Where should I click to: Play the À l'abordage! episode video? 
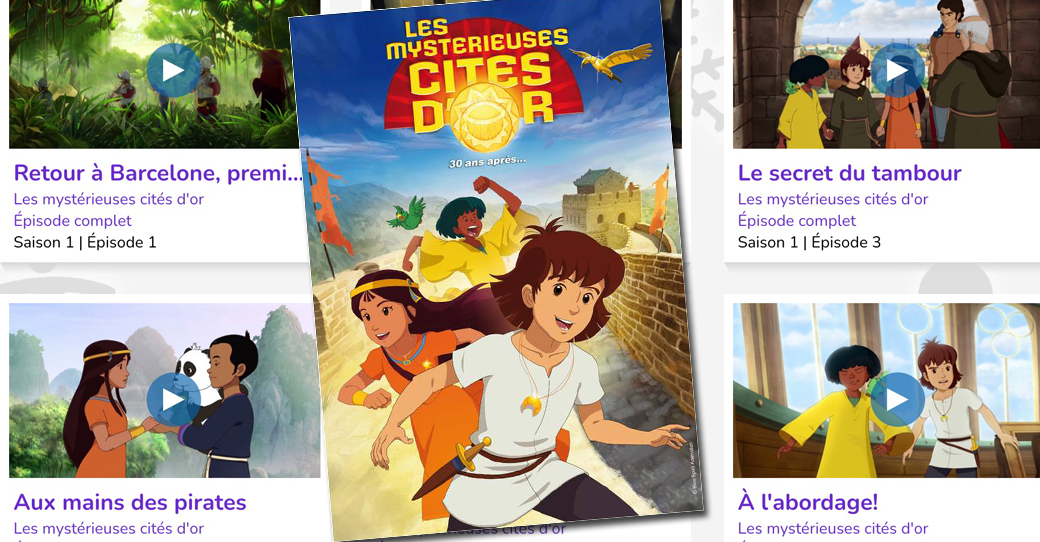pos(897,399)
